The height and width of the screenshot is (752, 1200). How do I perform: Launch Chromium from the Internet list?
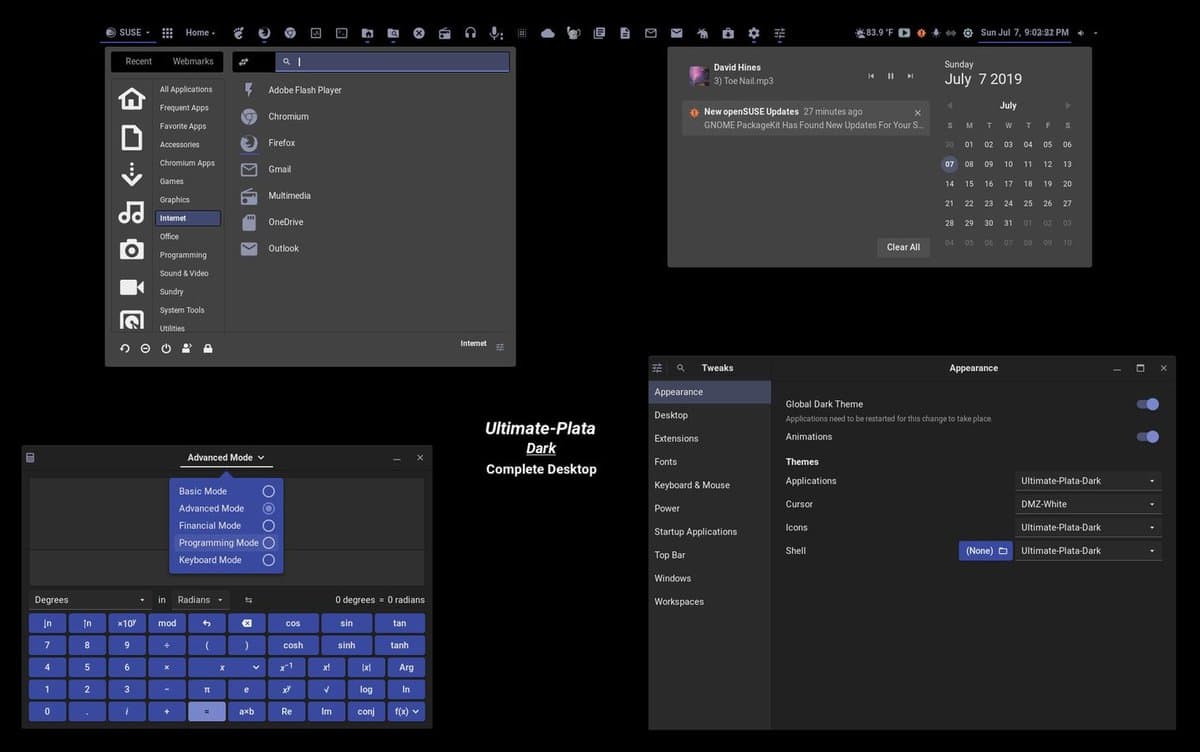coord(289,116)
